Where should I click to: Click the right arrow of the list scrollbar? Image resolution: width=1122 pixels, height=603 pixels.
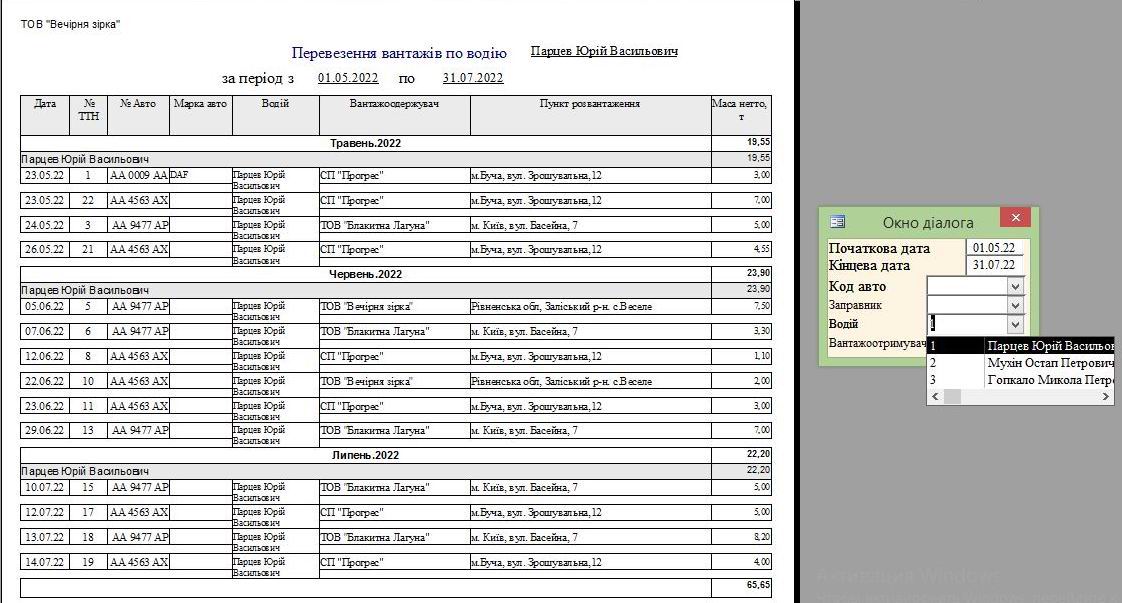tap(1106, 396)
